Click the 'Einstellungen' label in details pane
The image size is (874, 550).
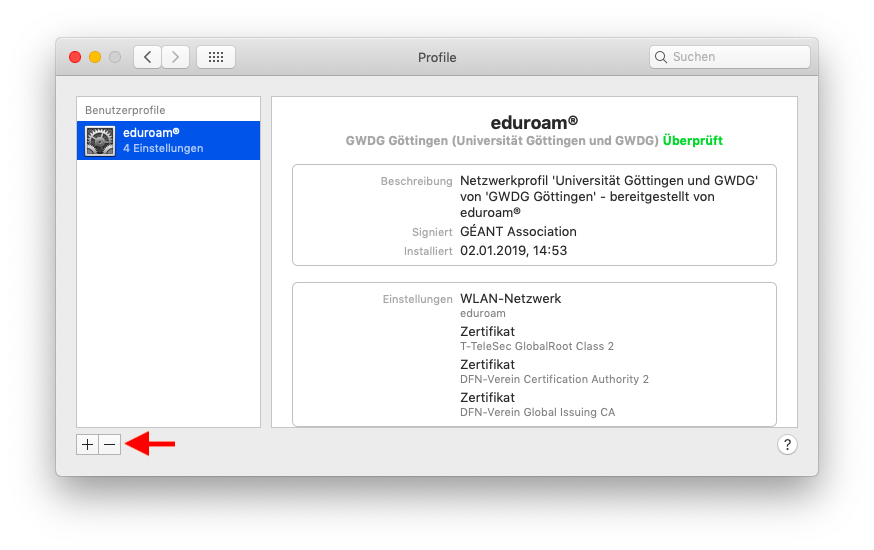click(x=417, y=299)
